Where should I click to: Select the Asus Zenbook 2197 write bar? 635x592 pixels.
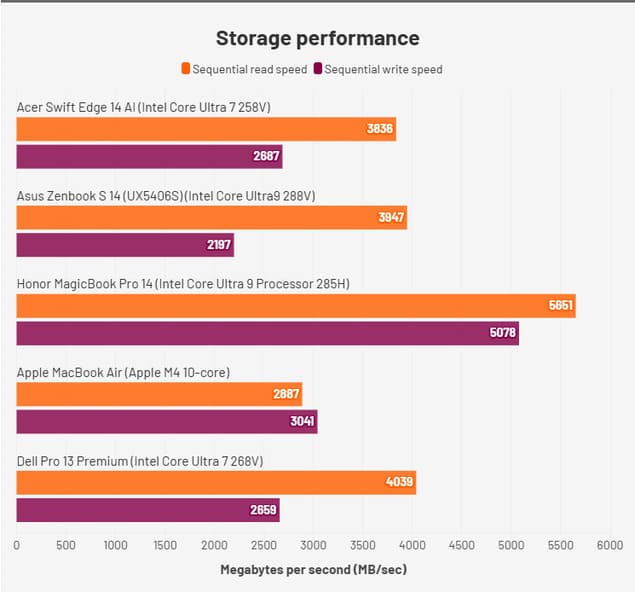pyautogui.click(x=125, y=245)
